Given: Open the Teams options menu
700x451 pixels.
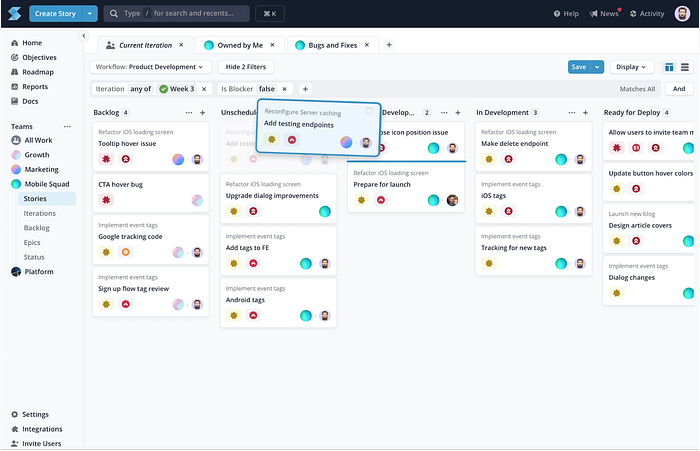Looking at the screenshot, I should 67,126.
